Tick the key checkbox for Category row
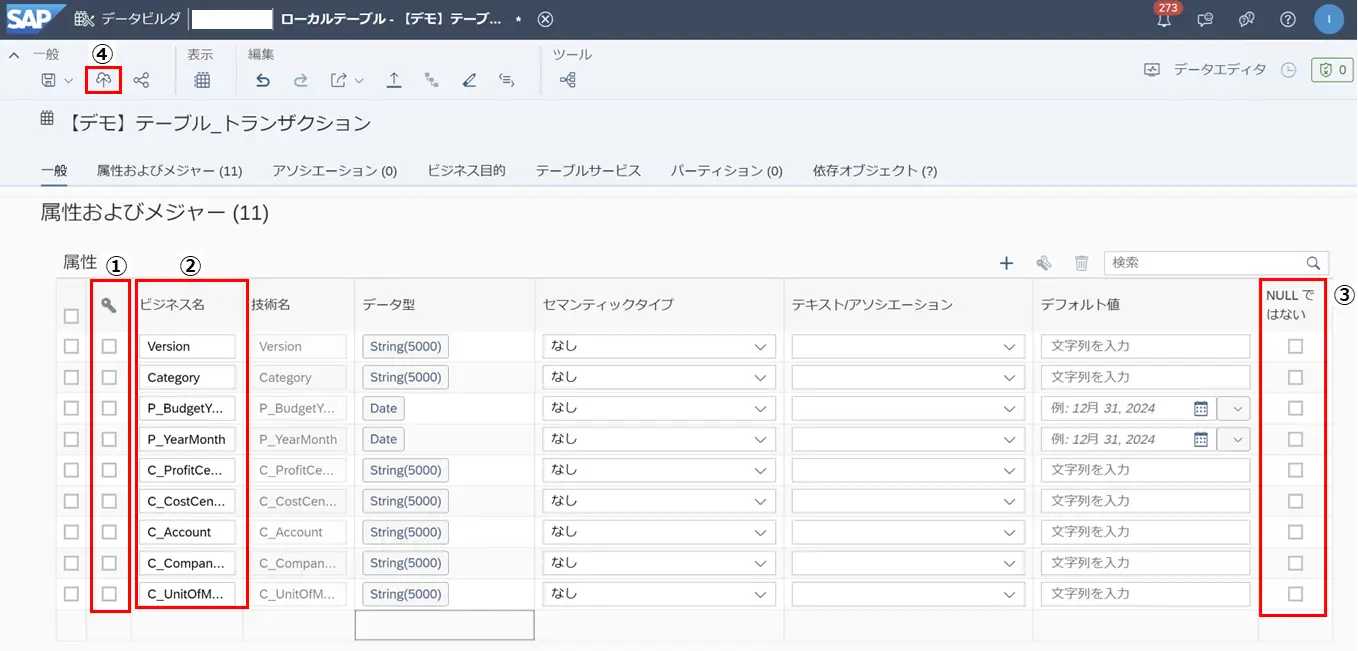Viewport: 1358px width, 651px height. [x=109, y=377]
